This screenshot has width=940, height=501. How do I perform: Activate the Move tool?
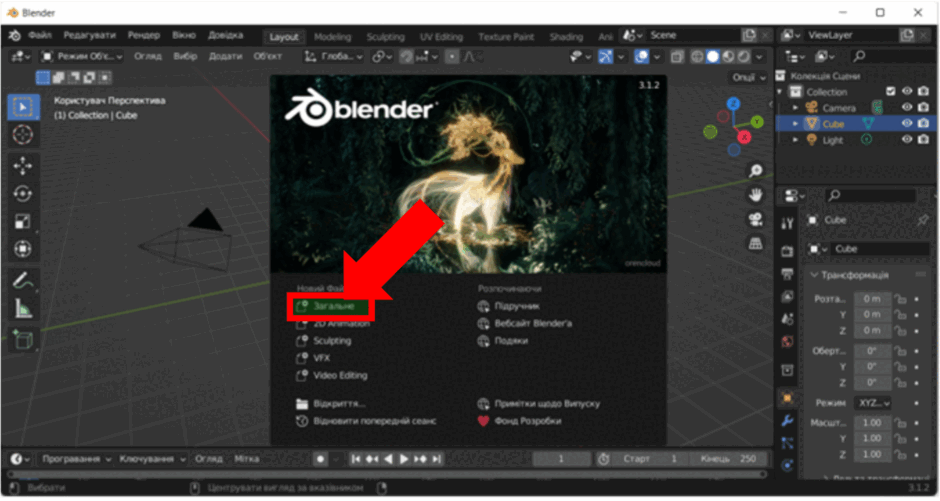pos(23,165)
